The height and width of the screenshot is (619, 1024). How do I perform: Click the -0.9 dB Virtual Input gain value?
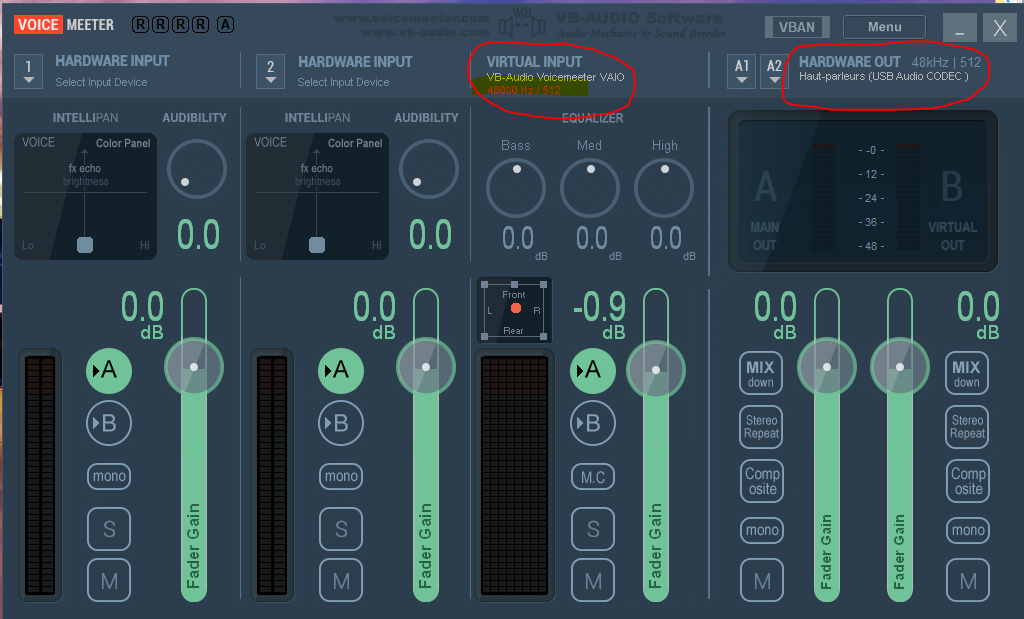point(600,307)
